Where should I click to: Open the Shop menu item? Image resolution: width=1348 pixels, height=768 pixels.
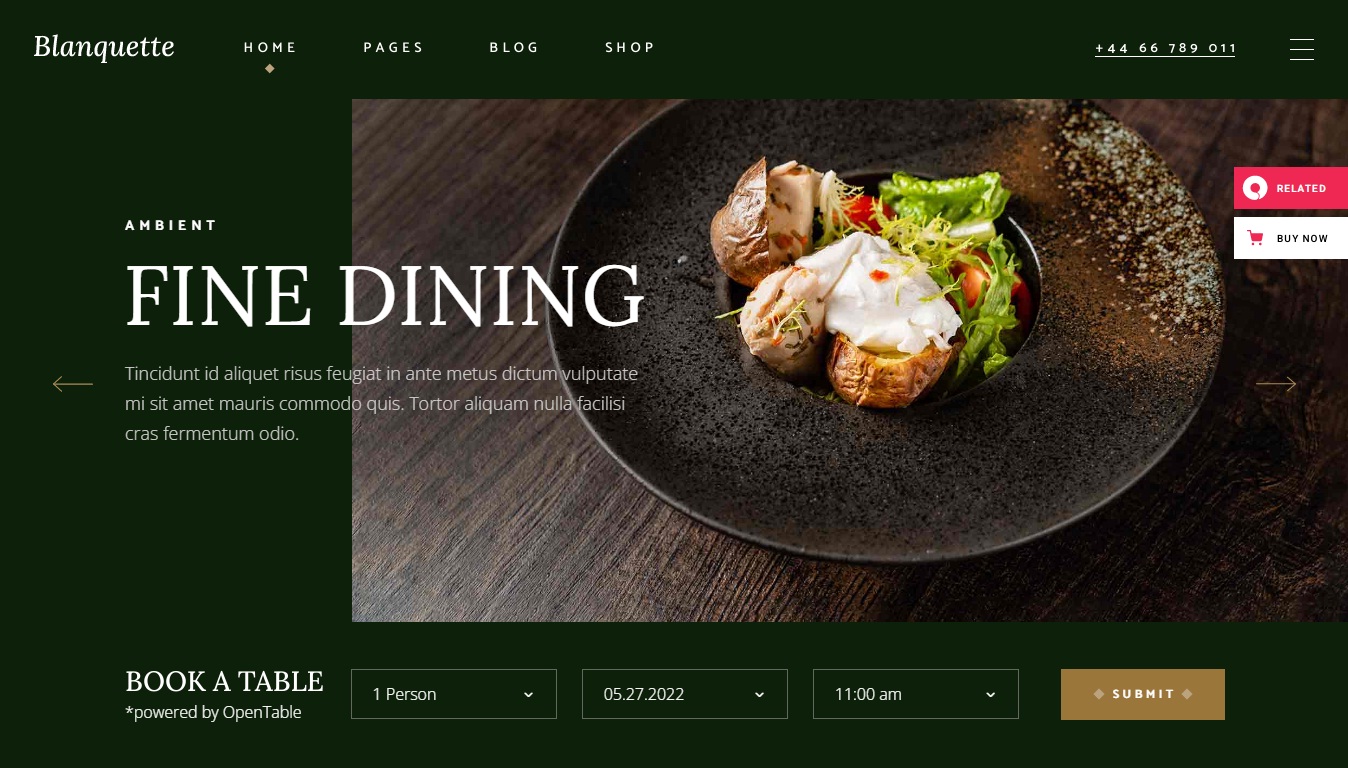coord(630,47)
